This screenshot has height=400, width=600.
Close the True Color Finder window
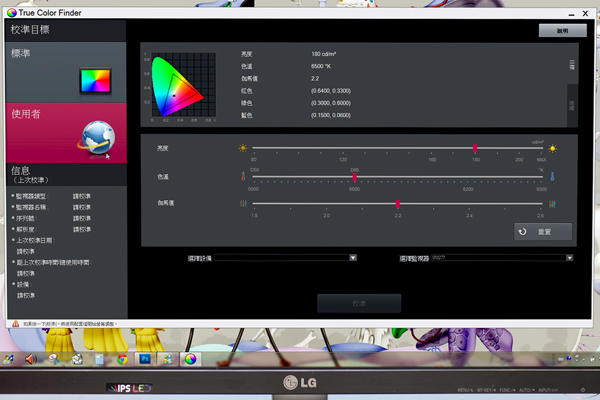pos(585,13)
